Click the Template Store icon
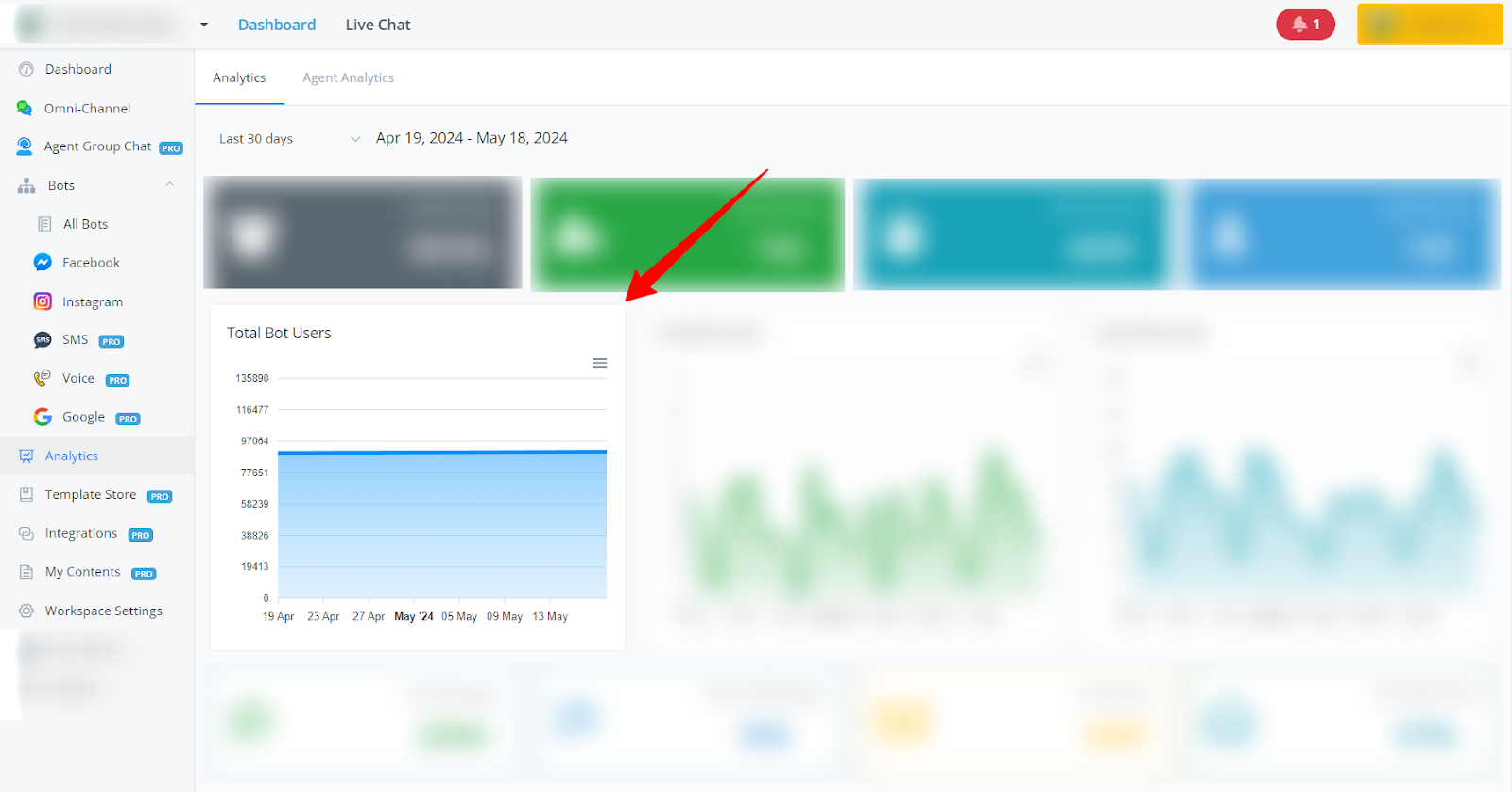Image resolution: width=1512 pixels, height=792 pixels. pyautogui.click(x=26, y=494)
